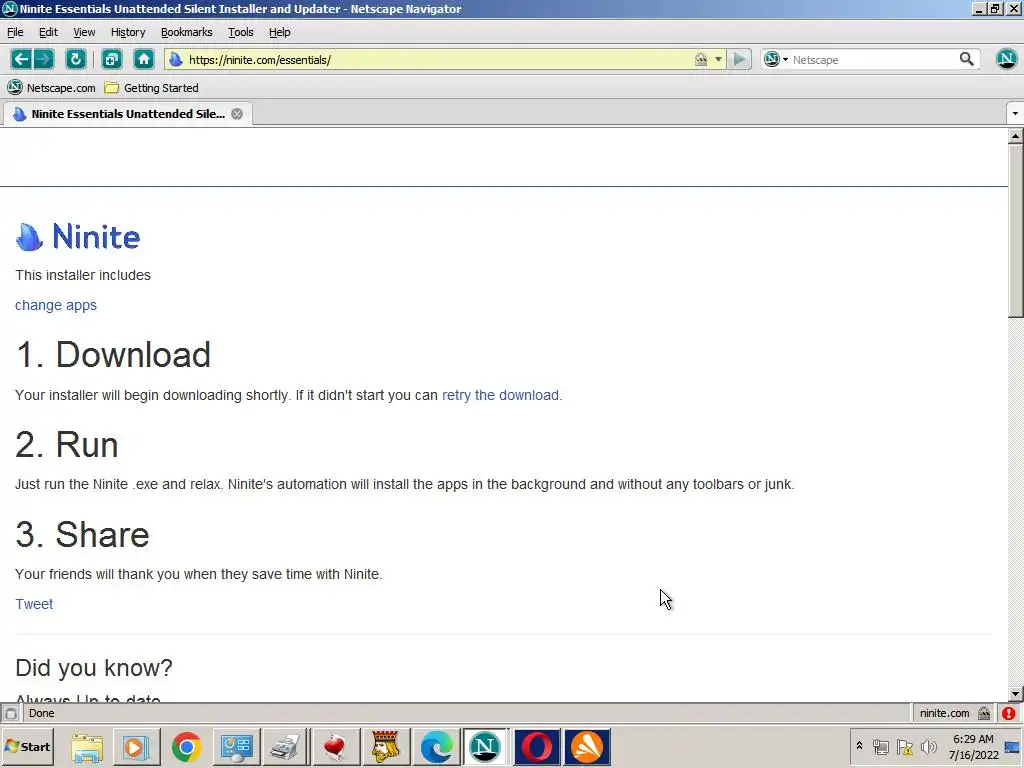The height and width of the screenshot is (768, 1024).
Task: Open the Netscape.com bookmark
Action: pos(51,88)
